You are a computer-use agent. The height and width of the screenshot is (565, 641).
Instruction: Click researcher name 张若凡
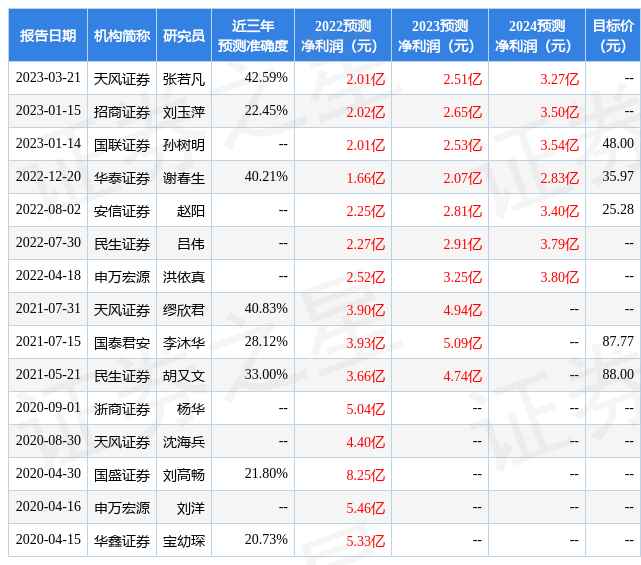click(184, 78)
